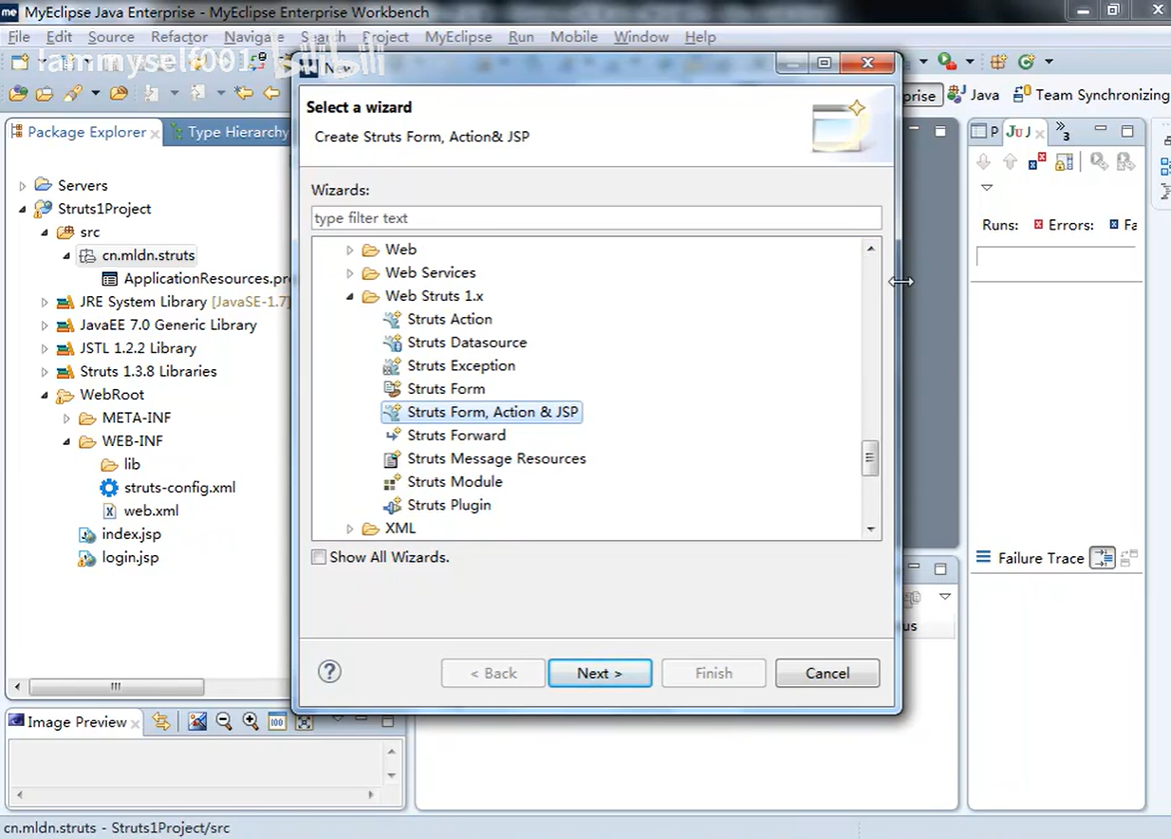Open the MyEclipse menu
Screen dimensions: 1171x839
click(458, 37)
